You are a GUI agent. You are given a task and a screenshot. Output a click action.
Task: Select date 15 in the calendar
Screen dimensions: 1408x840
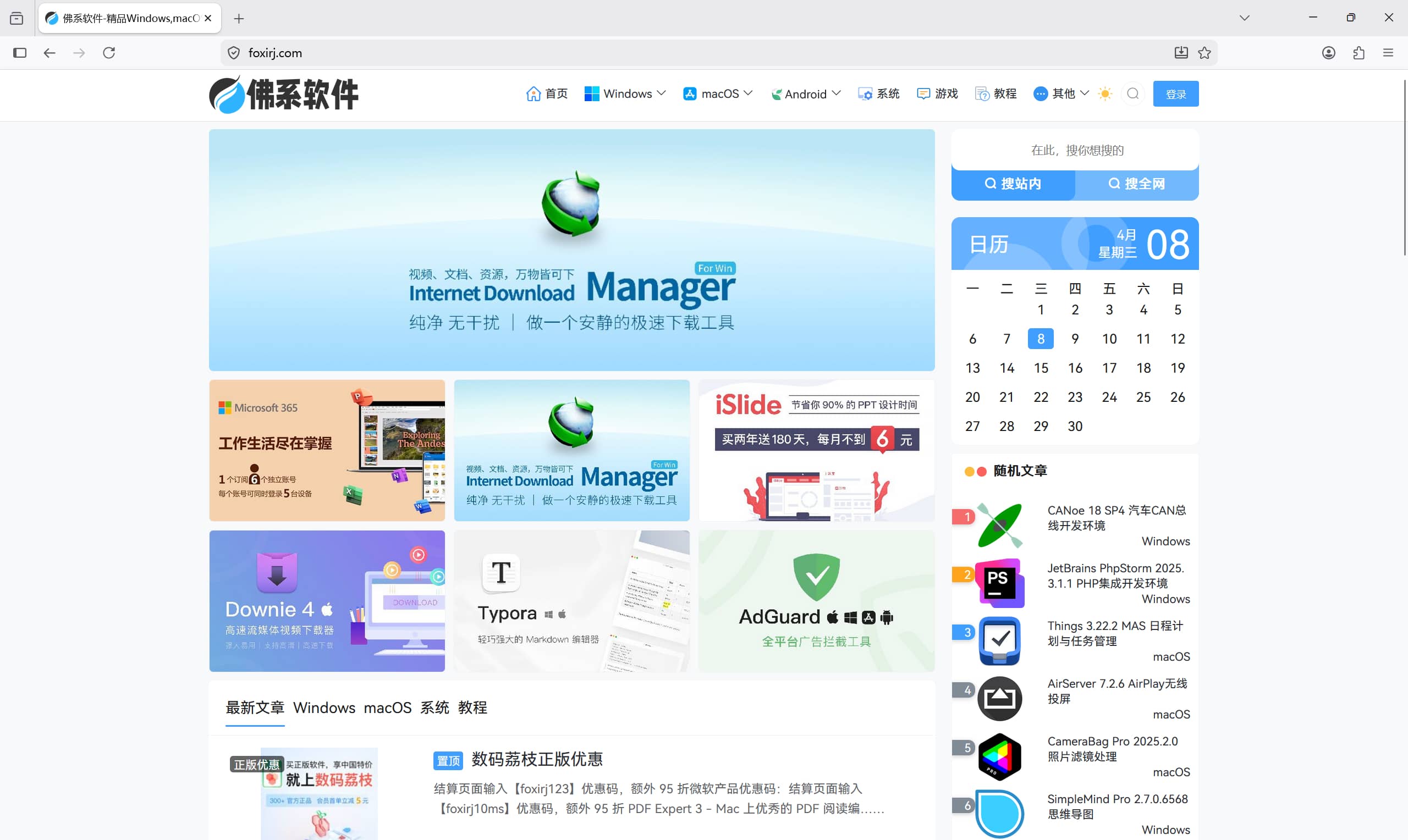1041,368
